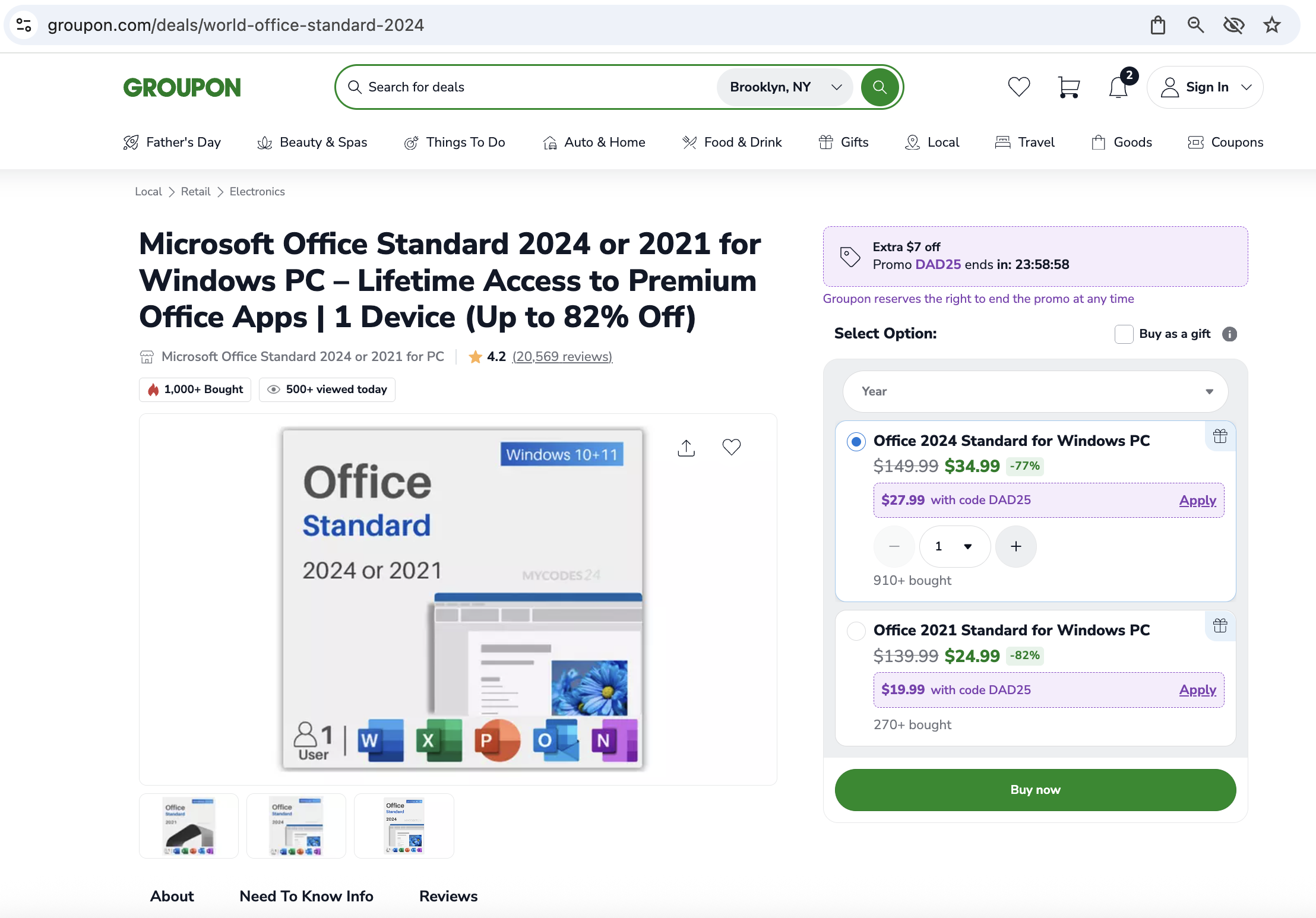Open the Year dropdown
Screen dimensions: 1316x918
pos(1035,391)
